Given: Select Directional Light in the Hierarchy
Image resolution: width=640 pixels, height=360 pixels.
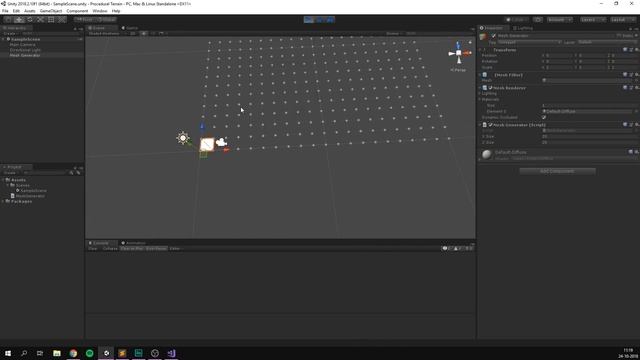Looking at the screenshot, I should (x=25, y=50).
